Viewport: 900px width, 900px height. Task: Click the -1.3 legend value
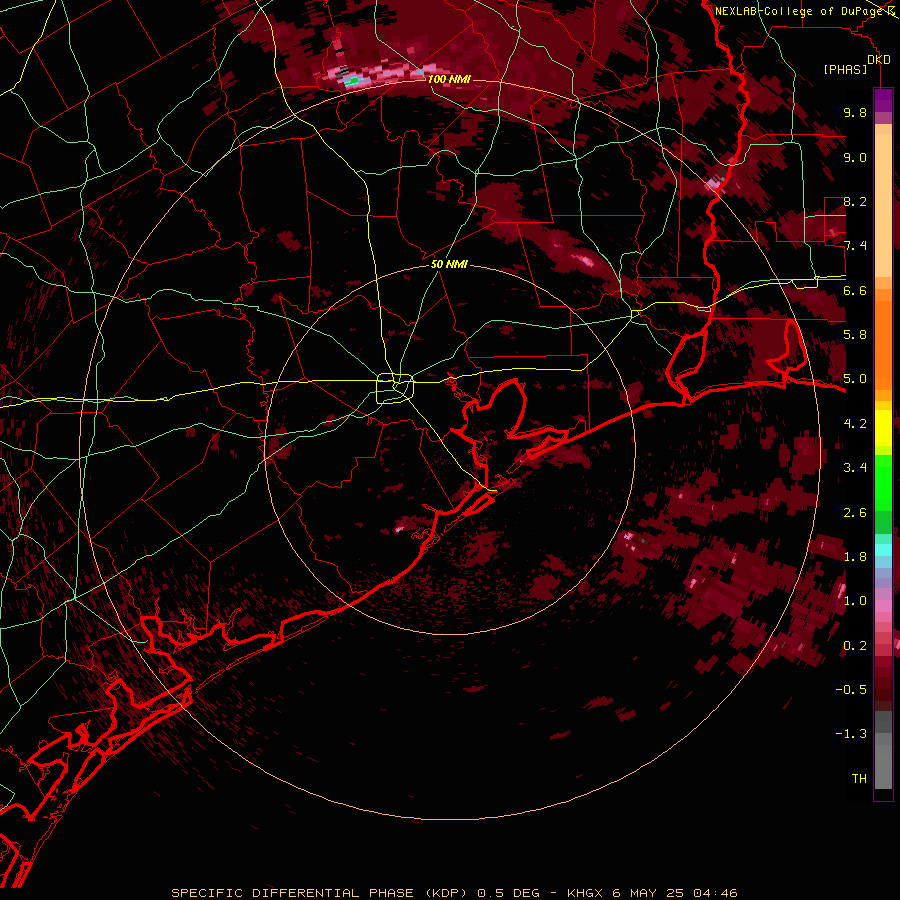(x=851, y=734)
